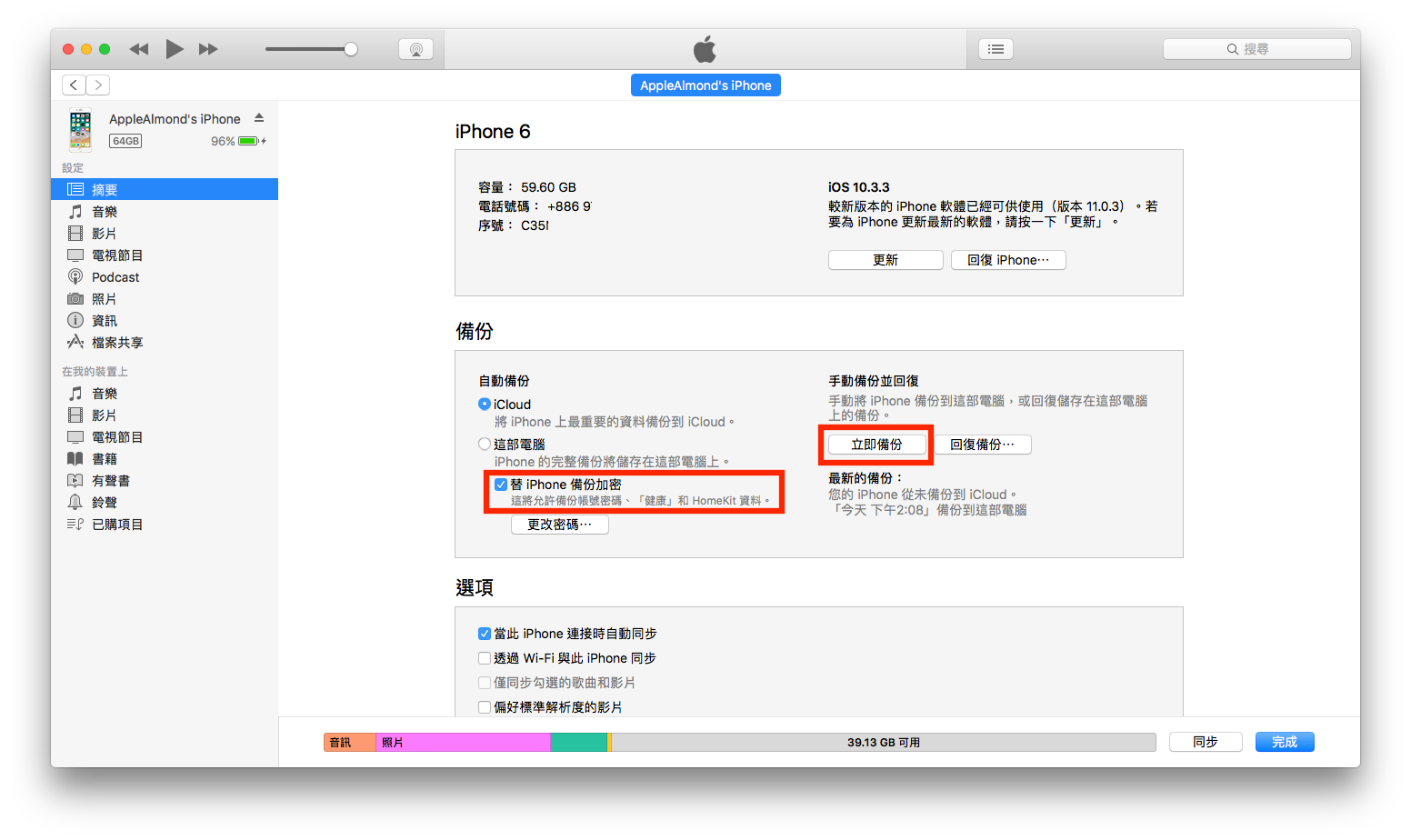Toggle 替 iPhone 備份加密 checkbox
This screenshot has width=1411, height=840.
(501, 485)
